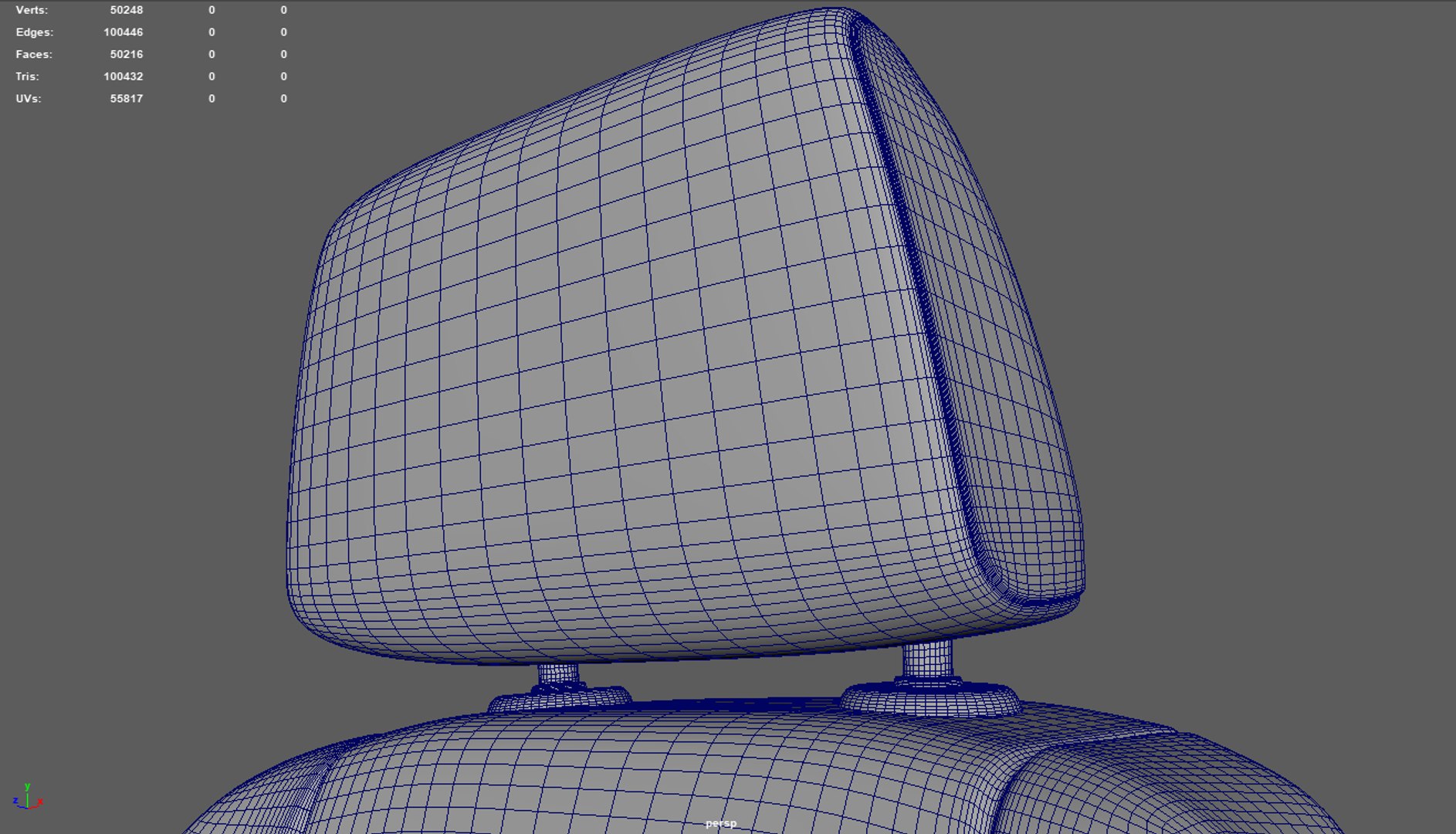Select the triangle count value 100432
The height and width of the screenshot is (834, 1456).
(124, 76)
